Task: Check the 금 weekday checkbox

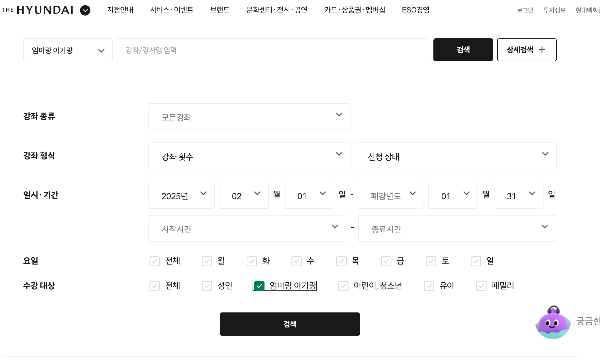Action: (x=386, y=261)
